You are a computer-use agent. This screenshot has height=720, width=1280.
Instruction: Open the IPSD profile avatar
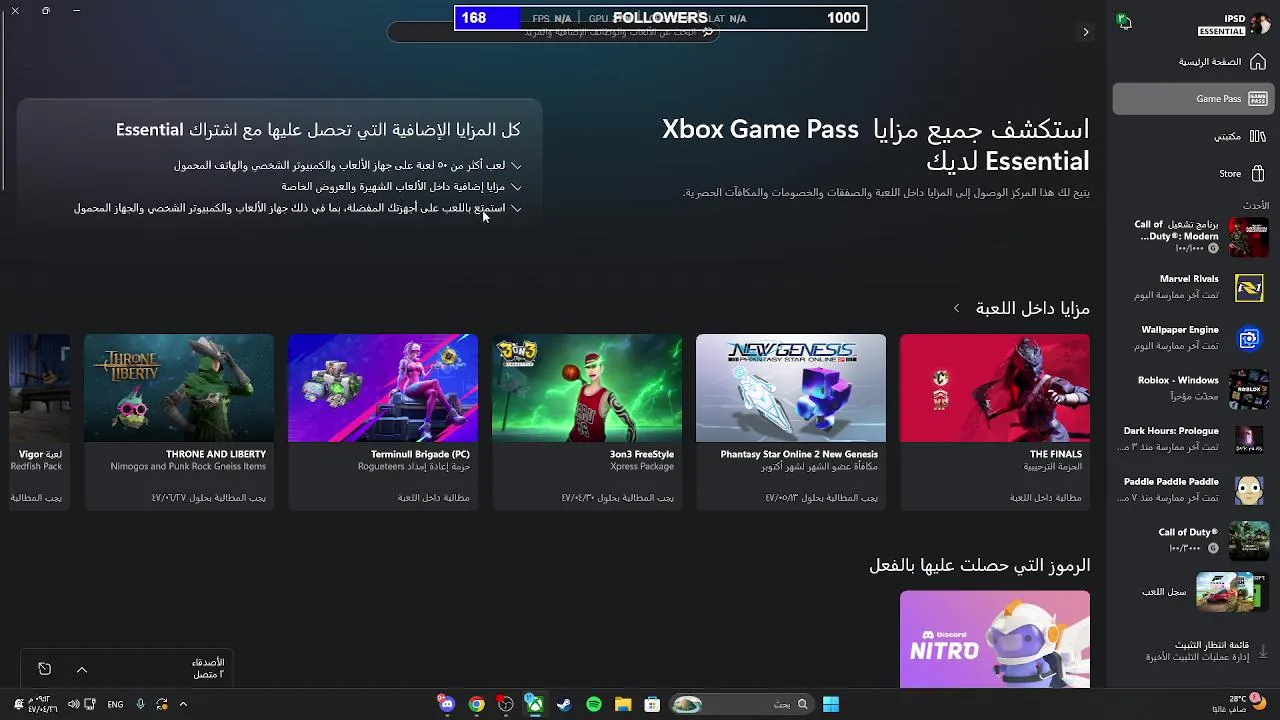[x=1259, y=24]
